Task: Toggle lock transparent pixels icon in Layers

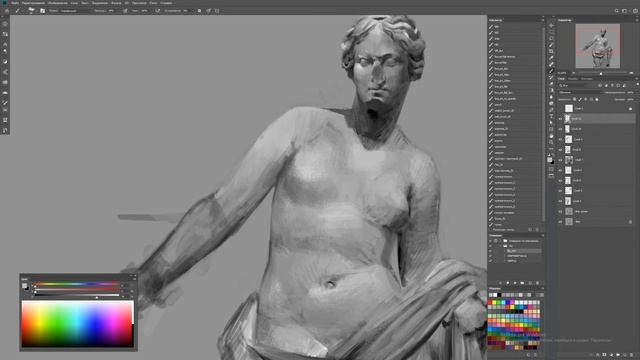Action: click(x=575, y=99)
